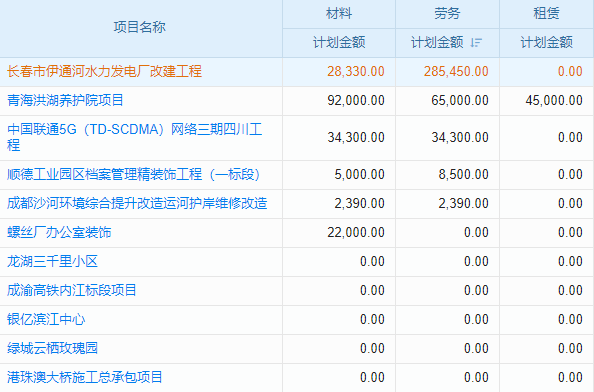Open the 青海洪湖养护院项目 link

coord(65,100)
